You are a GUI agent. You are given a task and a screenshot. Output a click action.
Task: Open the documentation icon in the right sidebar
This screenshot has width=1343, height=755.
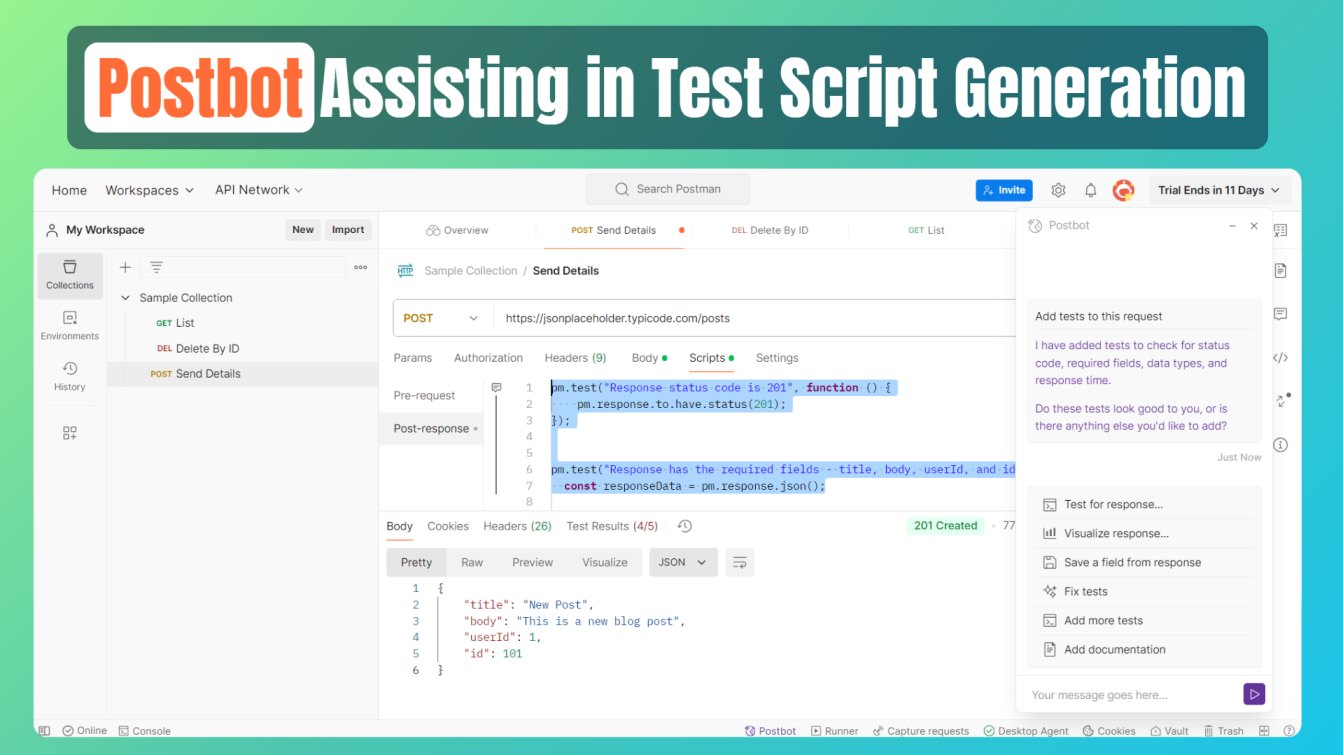[x=1281, y=271]
